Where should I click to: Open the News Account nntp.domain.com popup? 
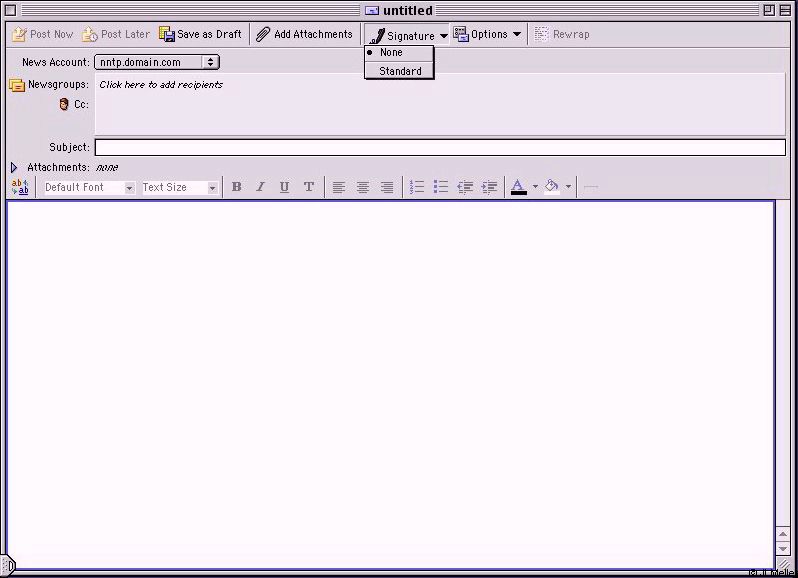pos(157,62)
